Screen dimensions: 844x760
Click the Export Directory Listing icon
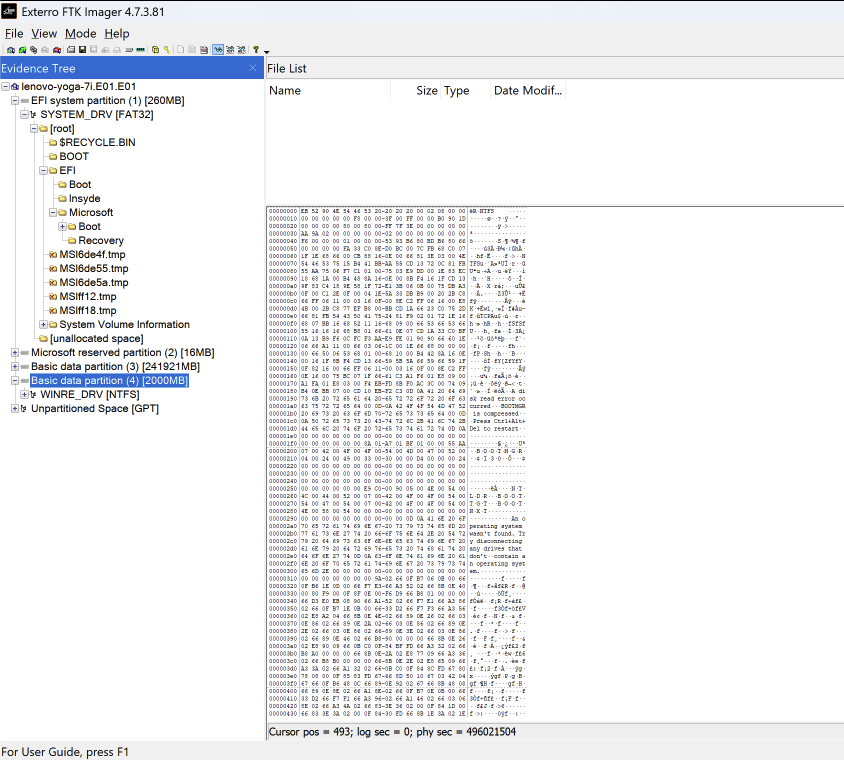204,50
